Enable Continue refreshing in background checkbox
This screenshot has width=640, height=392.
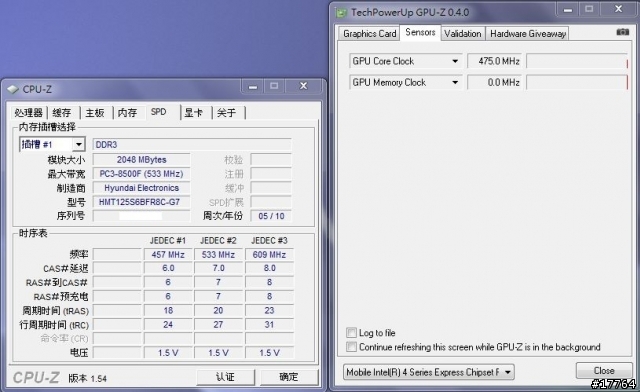click(351, 347)
